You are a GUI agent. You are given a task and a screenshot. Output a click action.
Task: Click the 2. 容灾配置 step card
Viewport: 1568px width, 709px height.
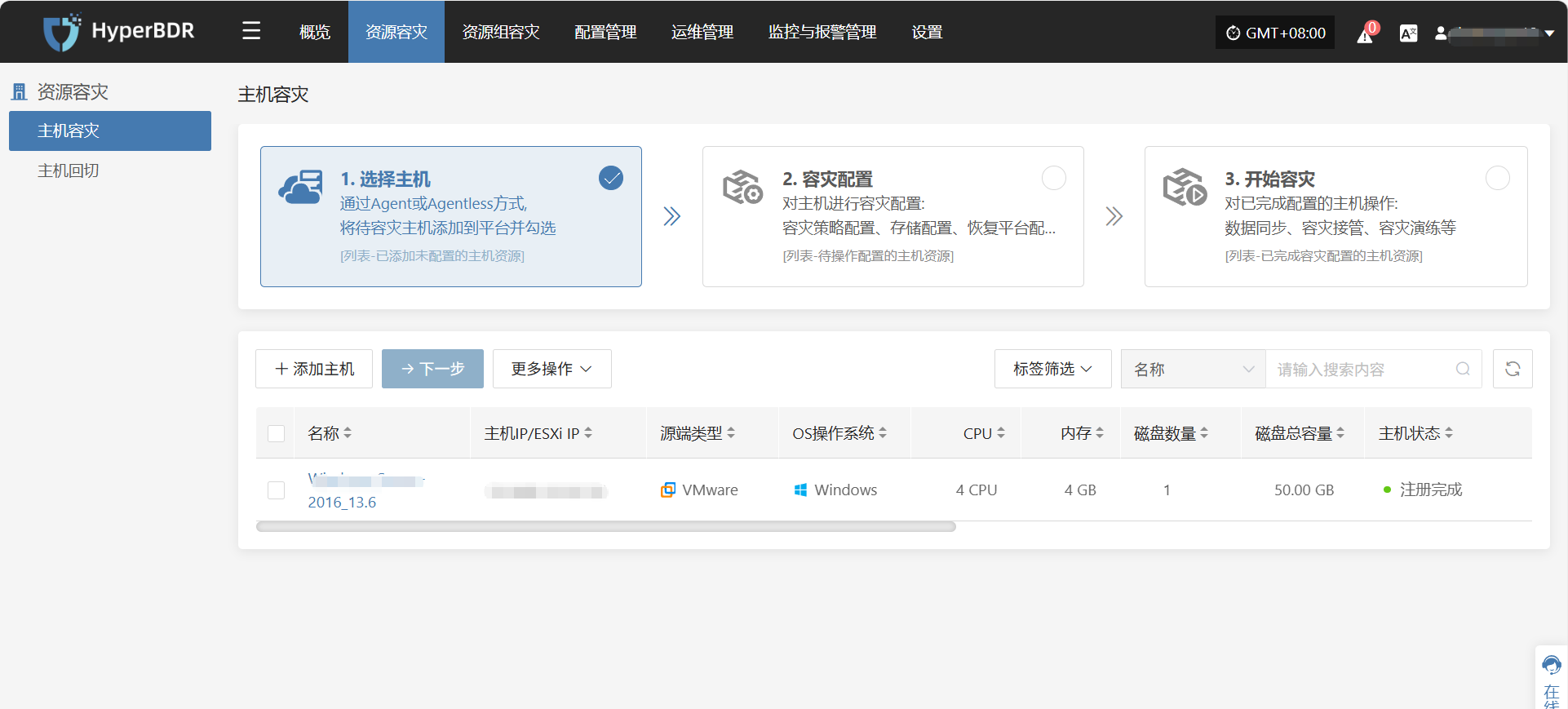(x=893, y=216)
